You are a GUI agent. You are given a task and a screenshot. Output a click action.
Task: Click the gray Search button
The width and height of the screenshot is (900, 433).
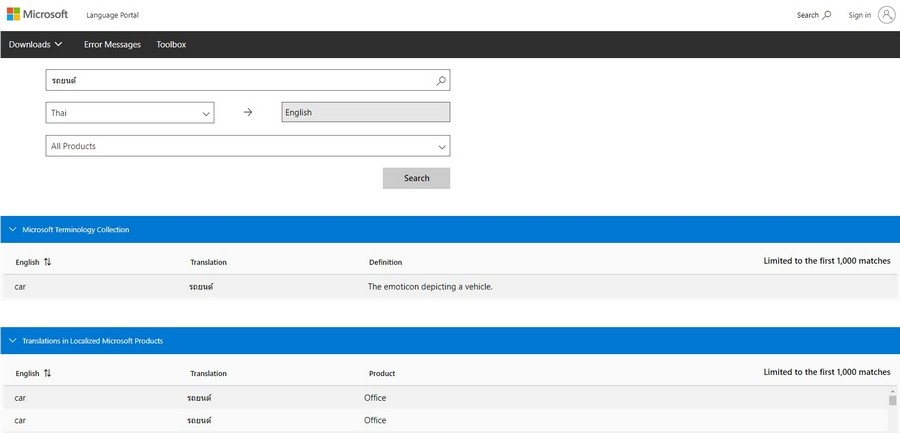(x=417, y=178)
